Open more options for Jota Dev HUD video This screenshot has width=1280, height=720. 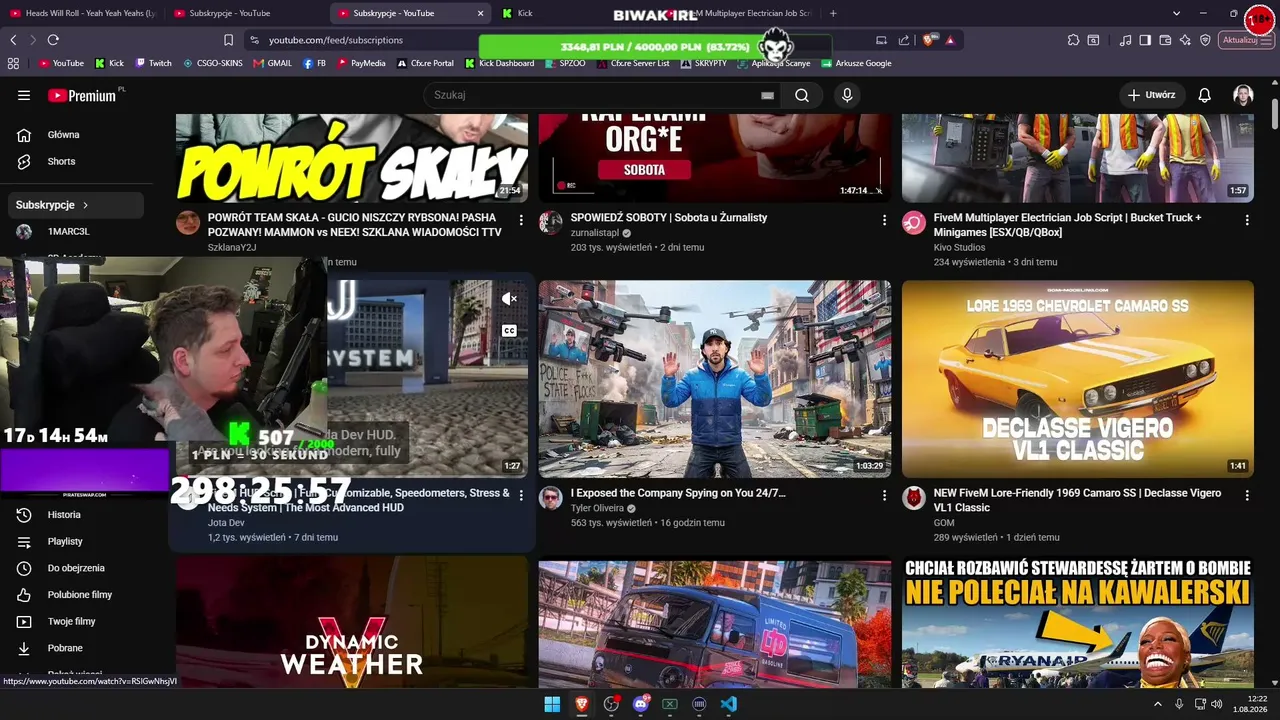tap(521, 495)
